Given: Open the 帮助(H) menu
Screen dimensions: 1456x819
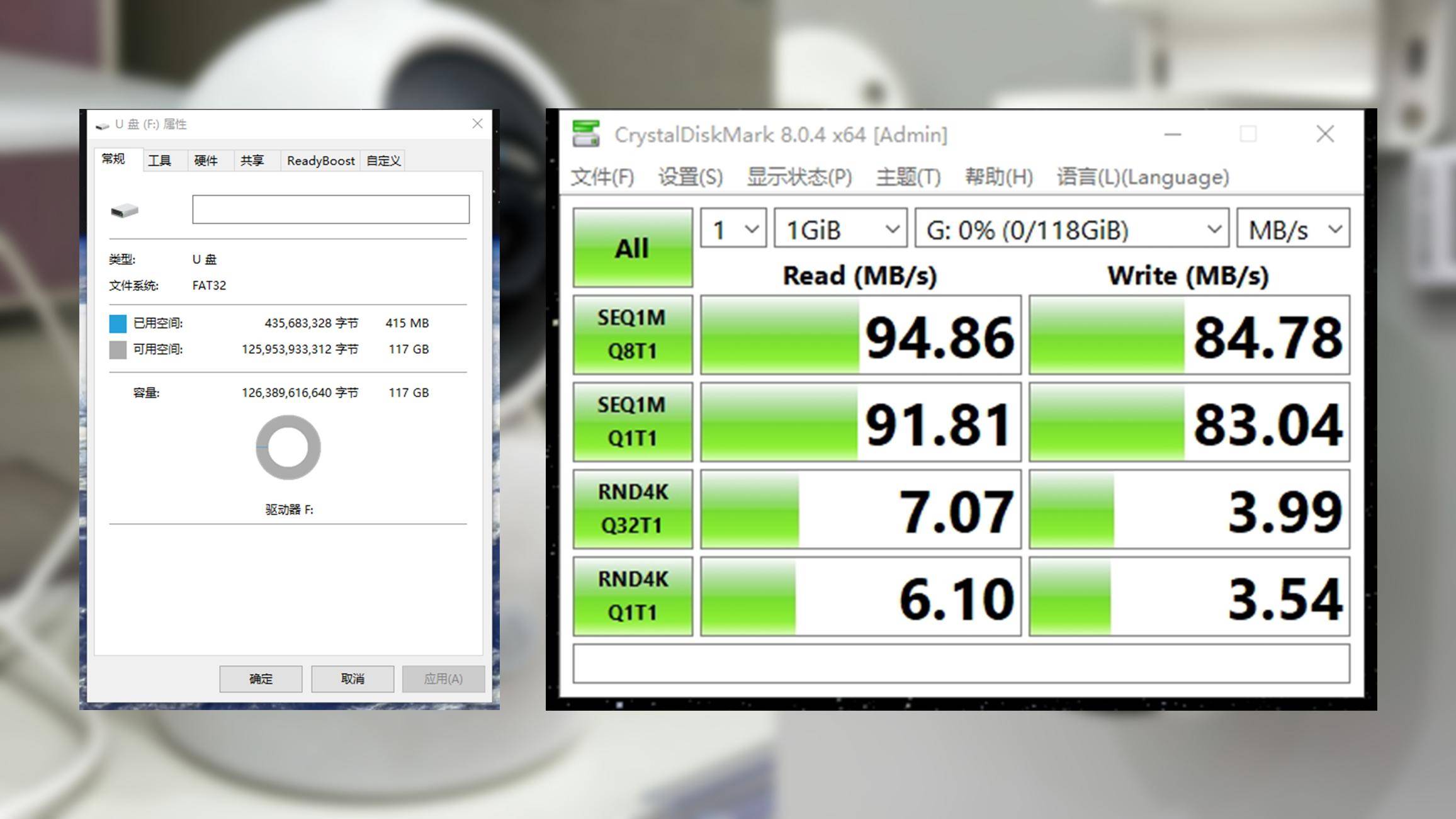Looking at the screenshot, I should click(x=999, y=177).
